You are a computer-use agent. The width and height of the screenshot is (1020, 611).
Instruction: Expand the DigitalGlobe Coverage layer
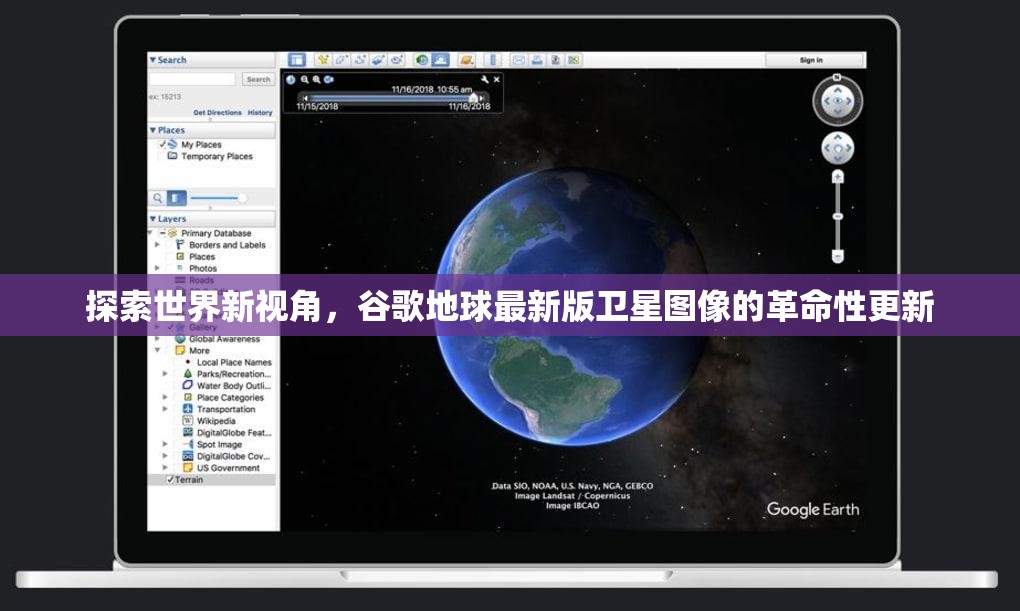coord(165,456)
